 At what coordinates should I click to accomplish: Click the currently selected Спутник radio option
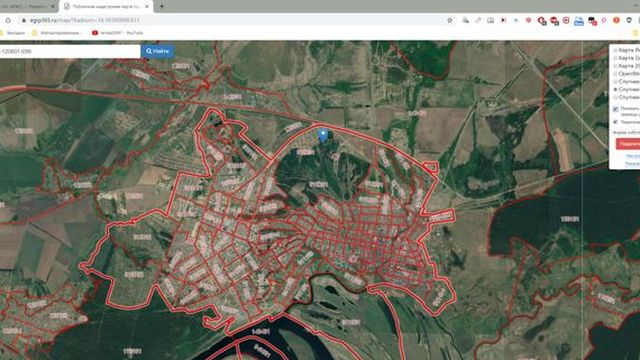click(616, 89)
